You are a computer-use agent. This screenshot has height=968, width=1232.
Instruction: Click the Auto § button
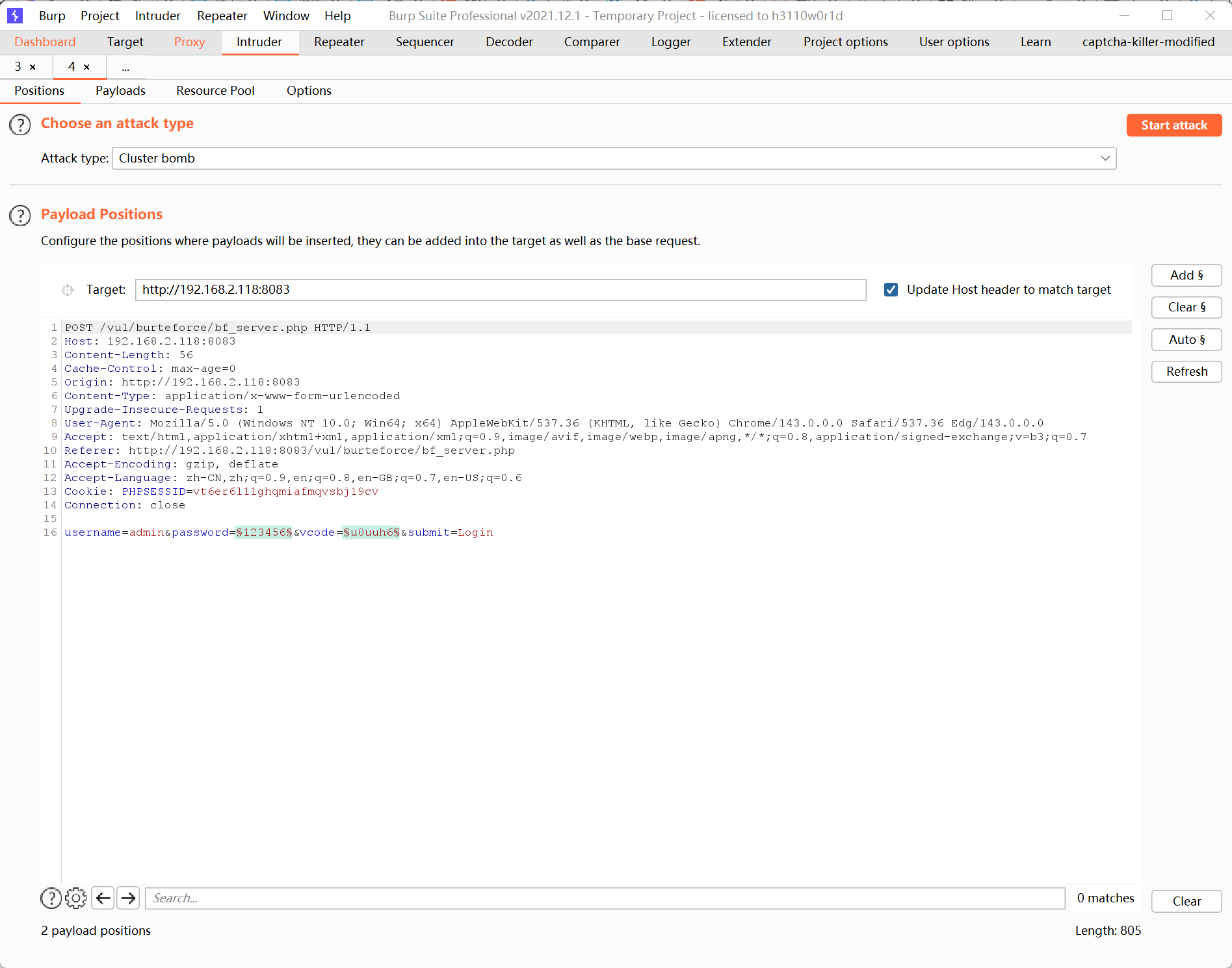pos(1186,339)
